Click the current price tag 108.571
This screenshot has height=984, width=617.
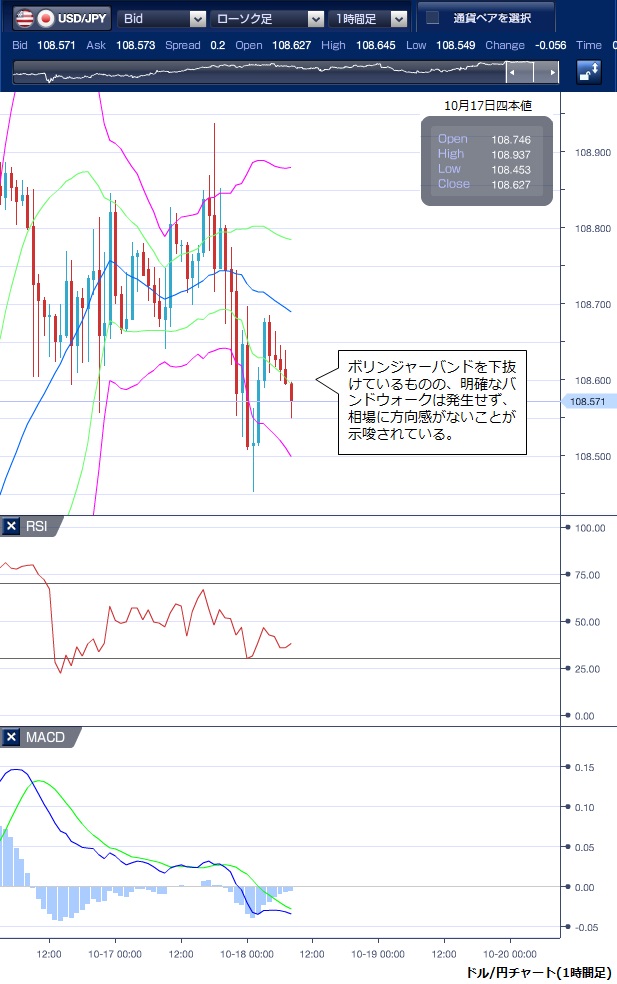coord(590,401)
